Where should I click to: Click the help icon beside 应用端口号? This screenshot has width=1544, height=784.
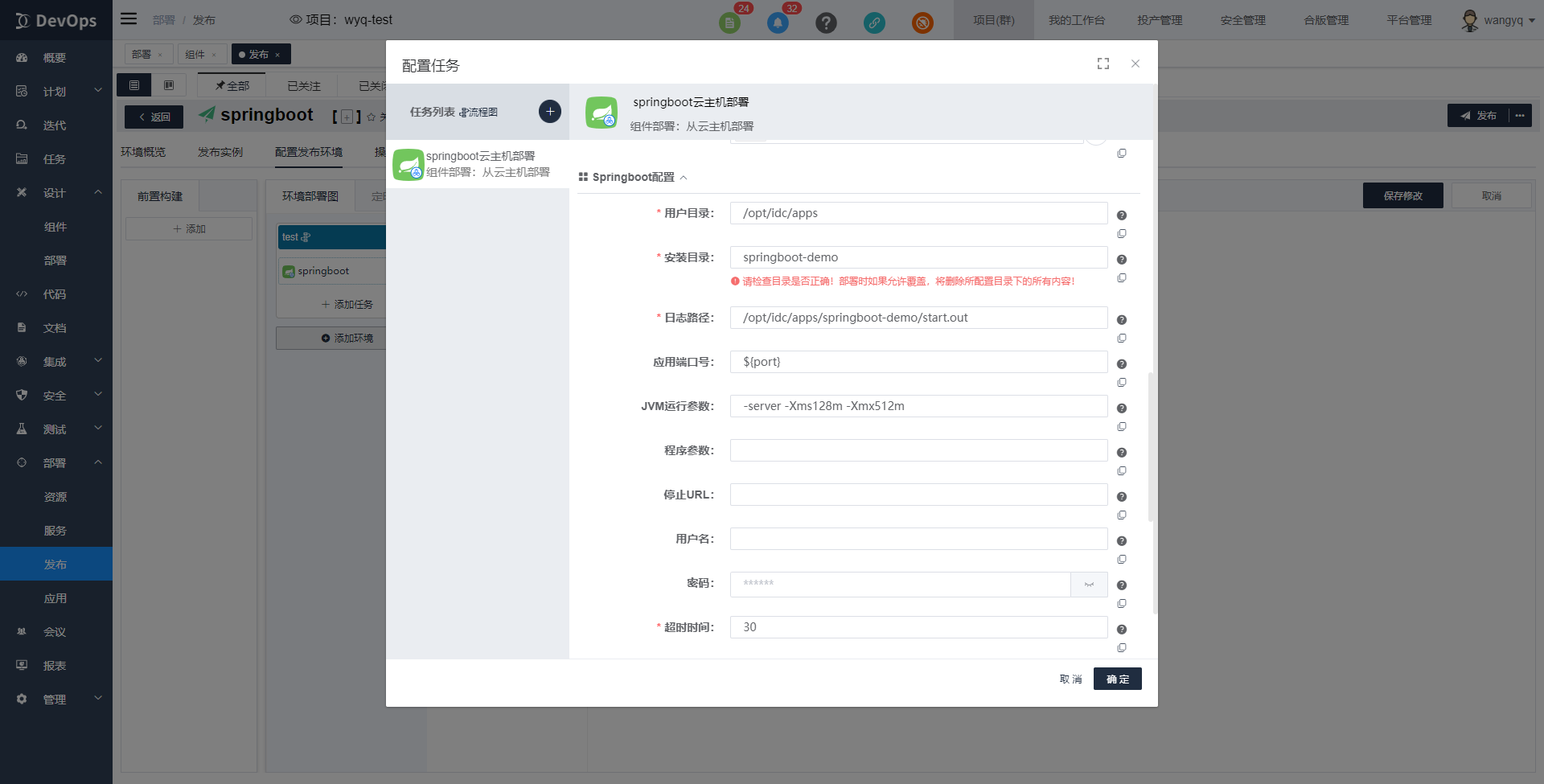click(1122, 363)
